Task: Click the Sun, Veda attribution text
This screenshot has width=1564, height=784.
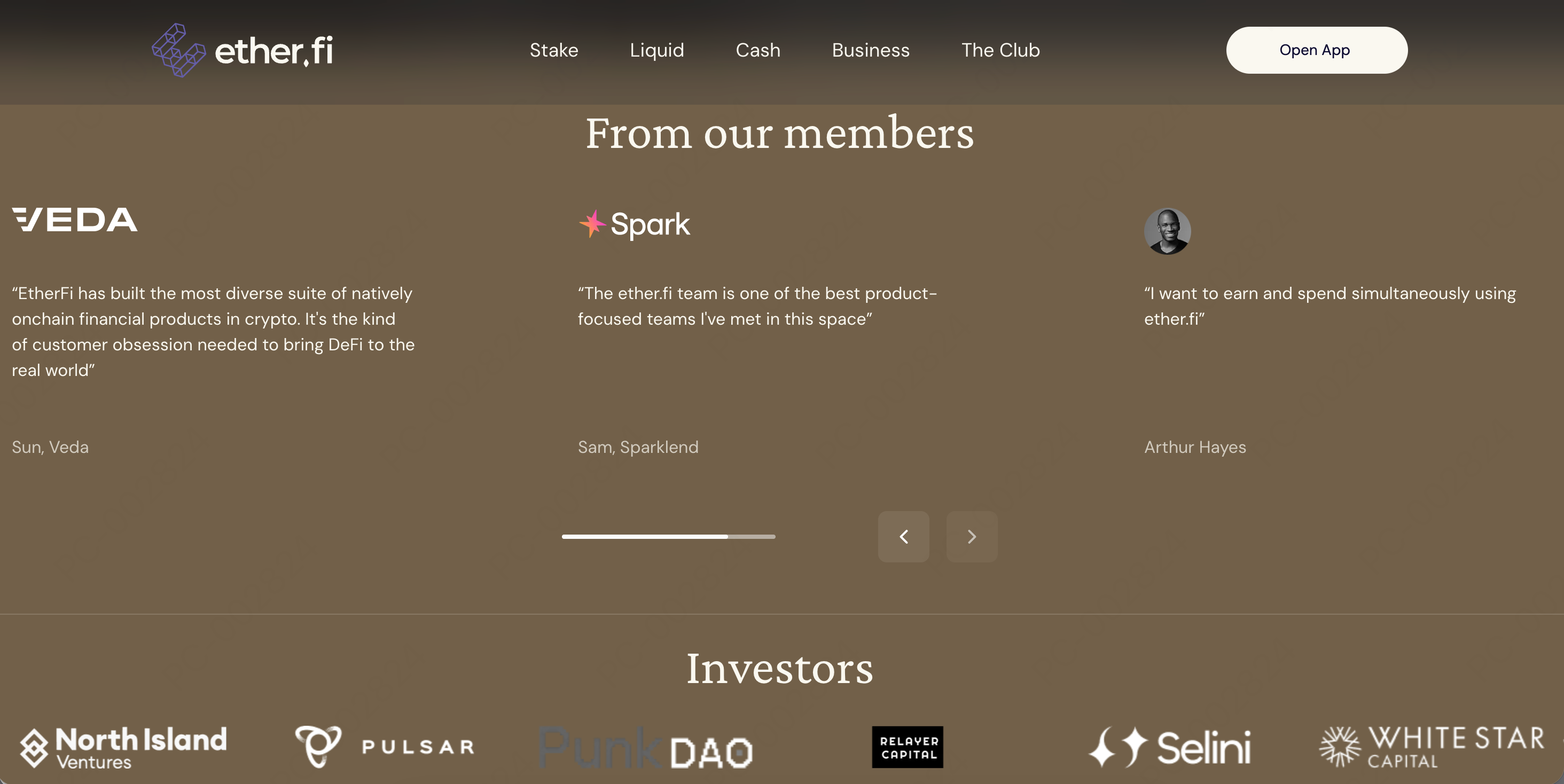Action: point(50,447)
